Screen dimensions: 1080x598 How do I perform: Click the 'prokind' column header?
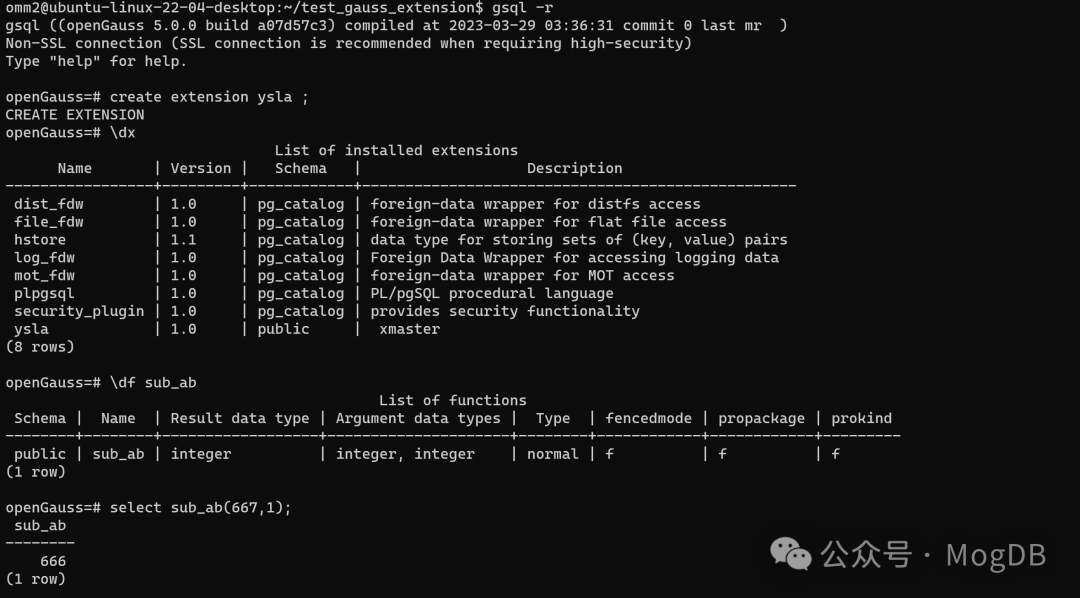(x=861, y=418)
